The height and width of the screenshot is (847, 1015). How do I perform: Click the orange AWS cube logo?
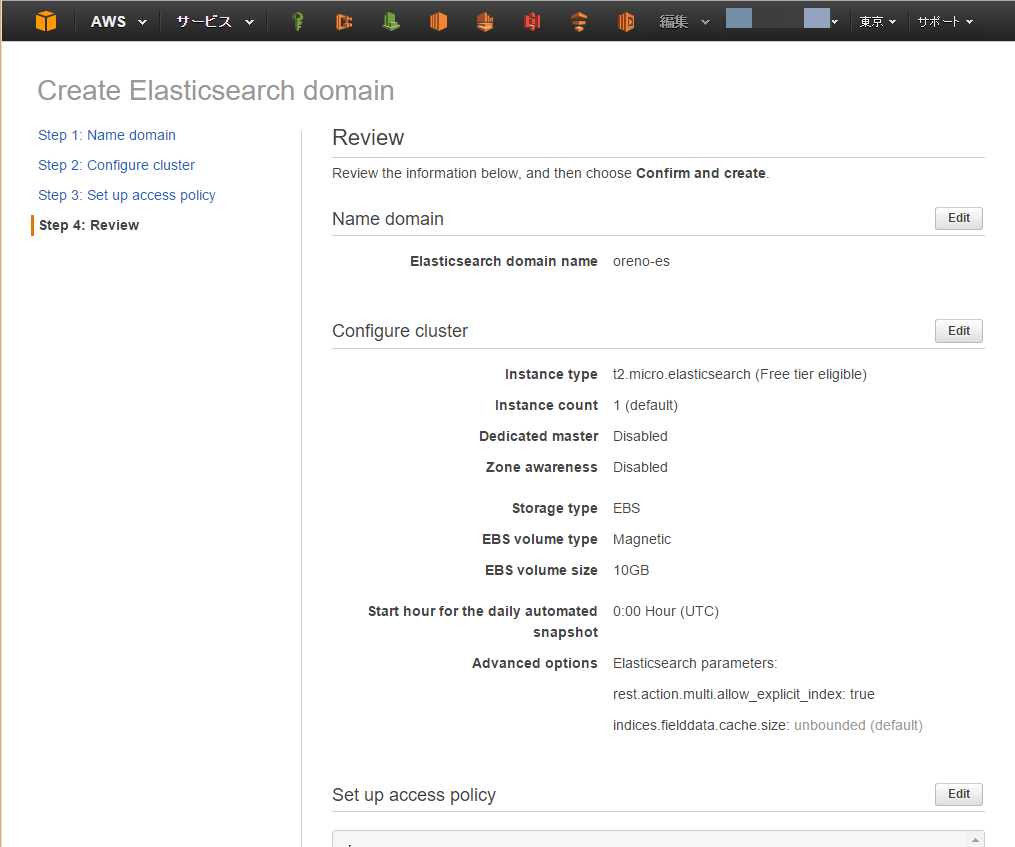point(46,21)
